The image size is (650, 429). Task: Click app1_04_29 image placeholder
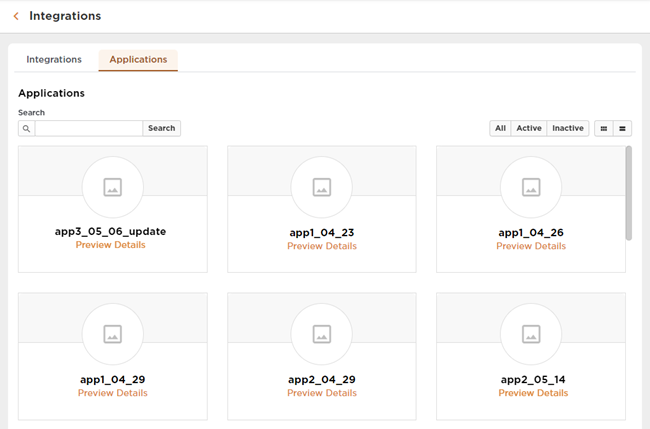tap(113, 334)
